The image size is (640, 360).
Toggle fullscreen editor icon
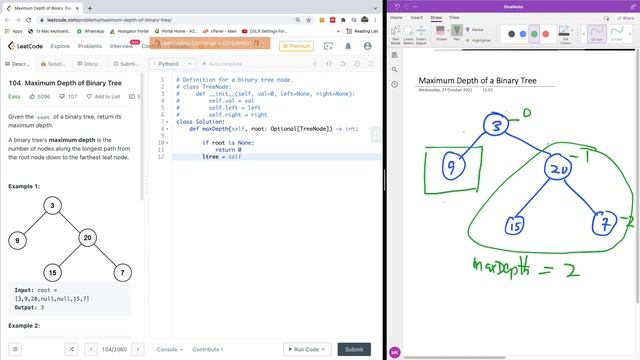(x=371, y=64)
